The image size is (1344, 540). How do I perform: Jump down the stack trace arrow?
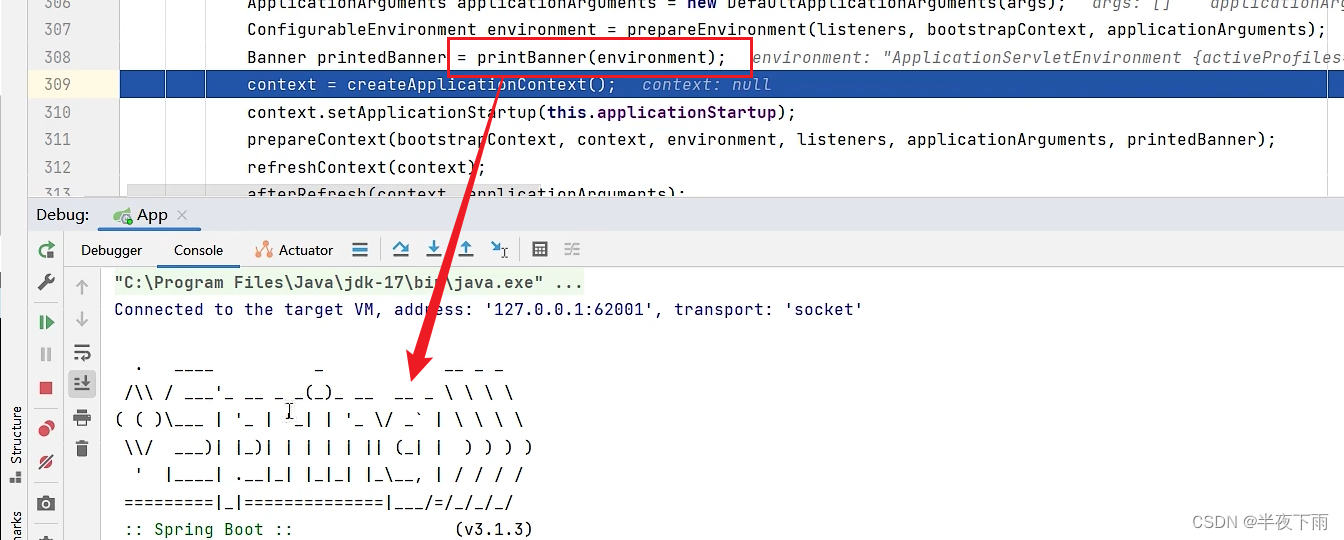click(82, 319)
